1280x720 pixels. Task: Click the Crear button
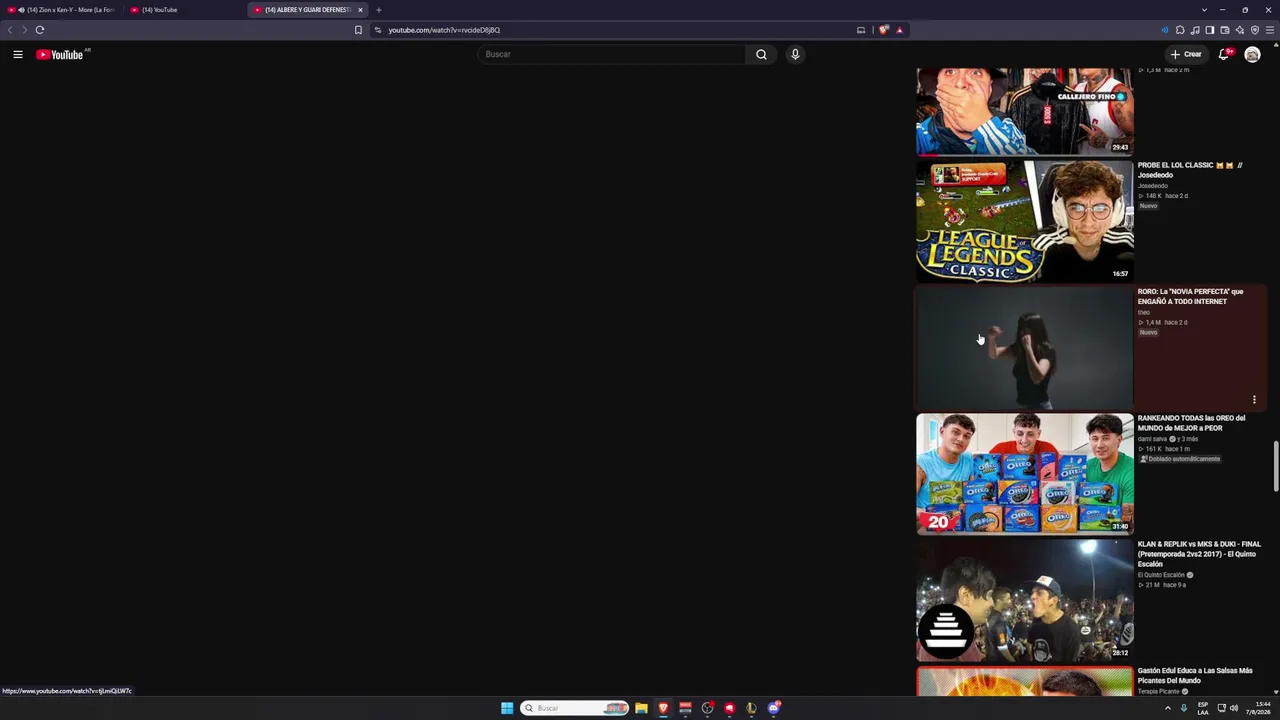tap(1186, 54)
